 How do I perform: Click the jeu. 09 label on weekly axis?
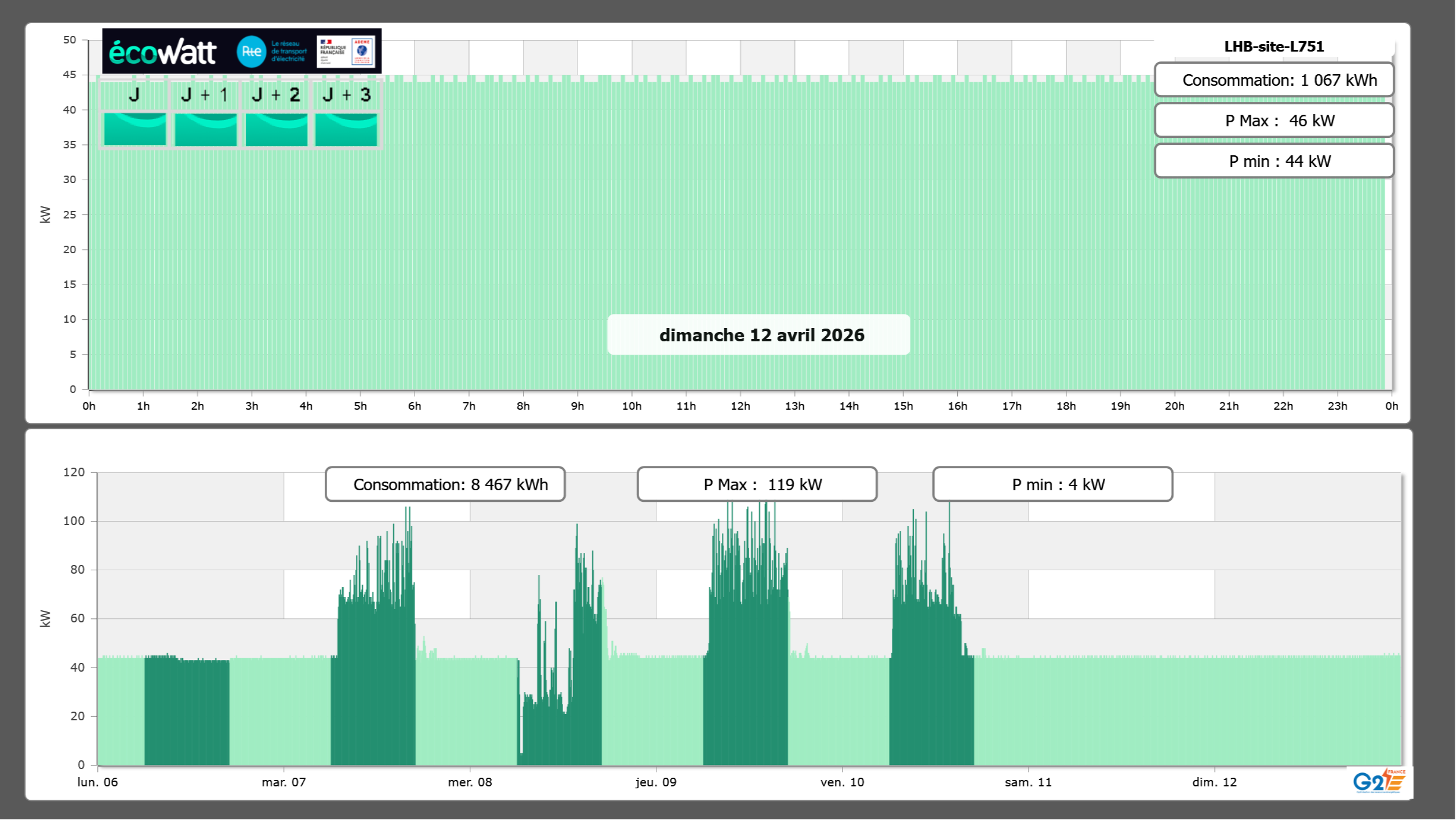pyautogui.click(x=656, y=782)
